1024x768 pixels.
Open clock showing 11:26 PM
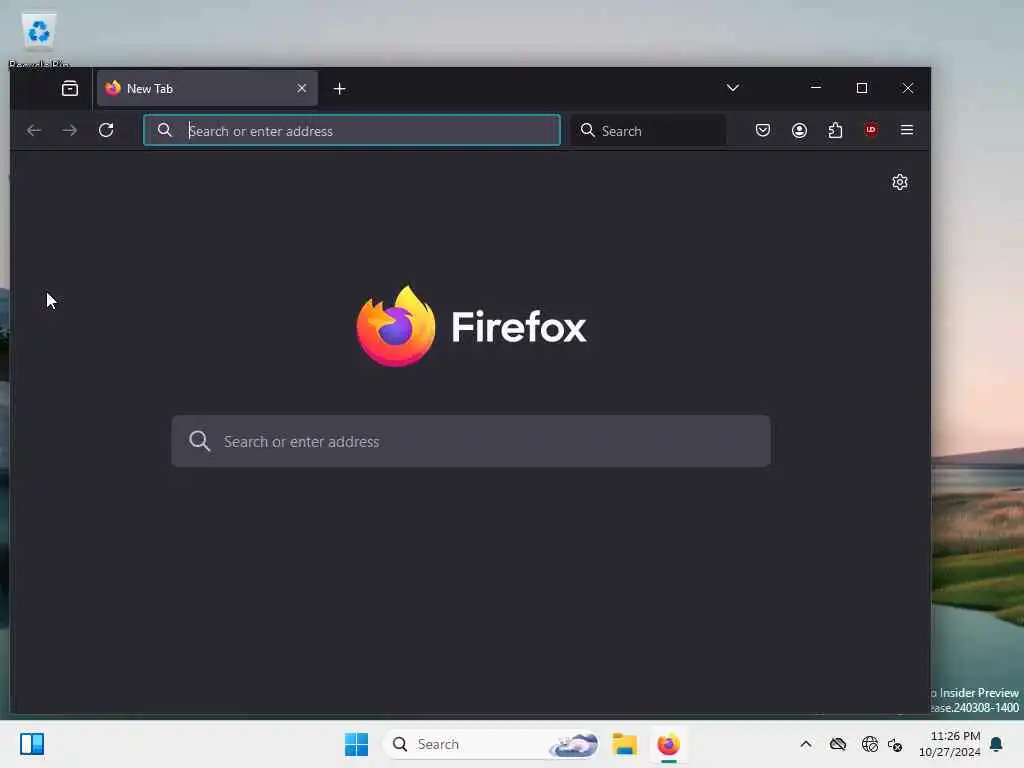[x=949, y=744]
